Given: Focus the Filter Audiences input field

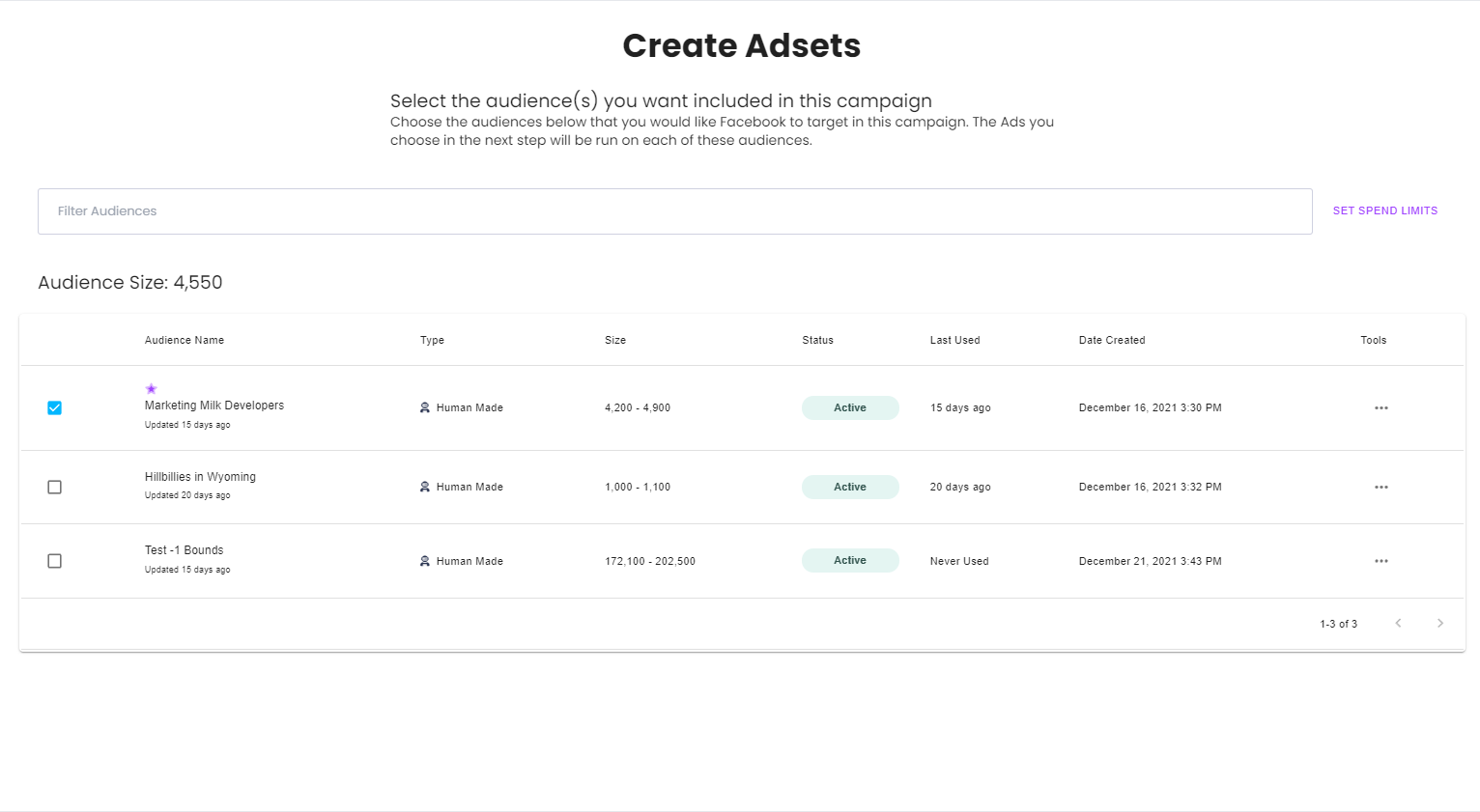Looking at the screenshot, I should [x=674, y=211].
